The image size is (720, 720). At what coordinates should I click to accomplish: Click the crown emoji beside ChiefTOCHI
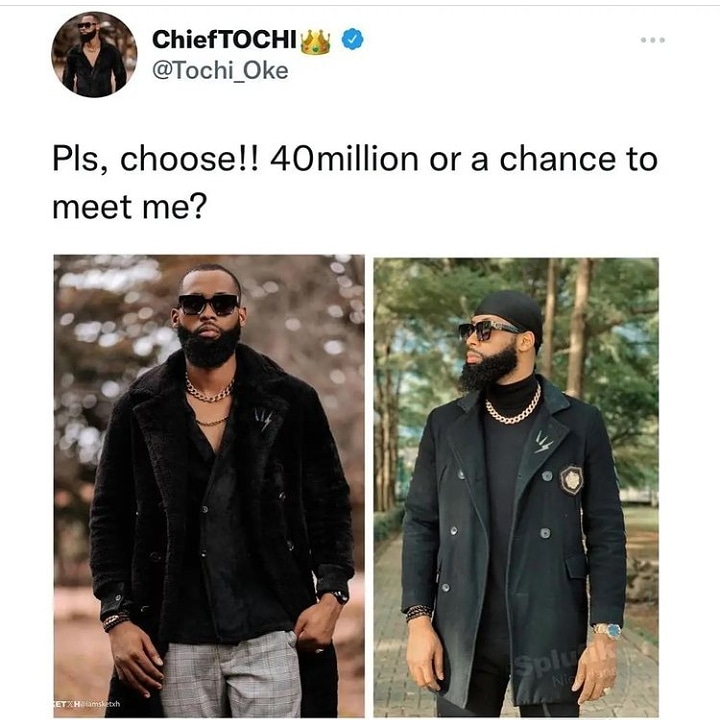pos(315,42)
